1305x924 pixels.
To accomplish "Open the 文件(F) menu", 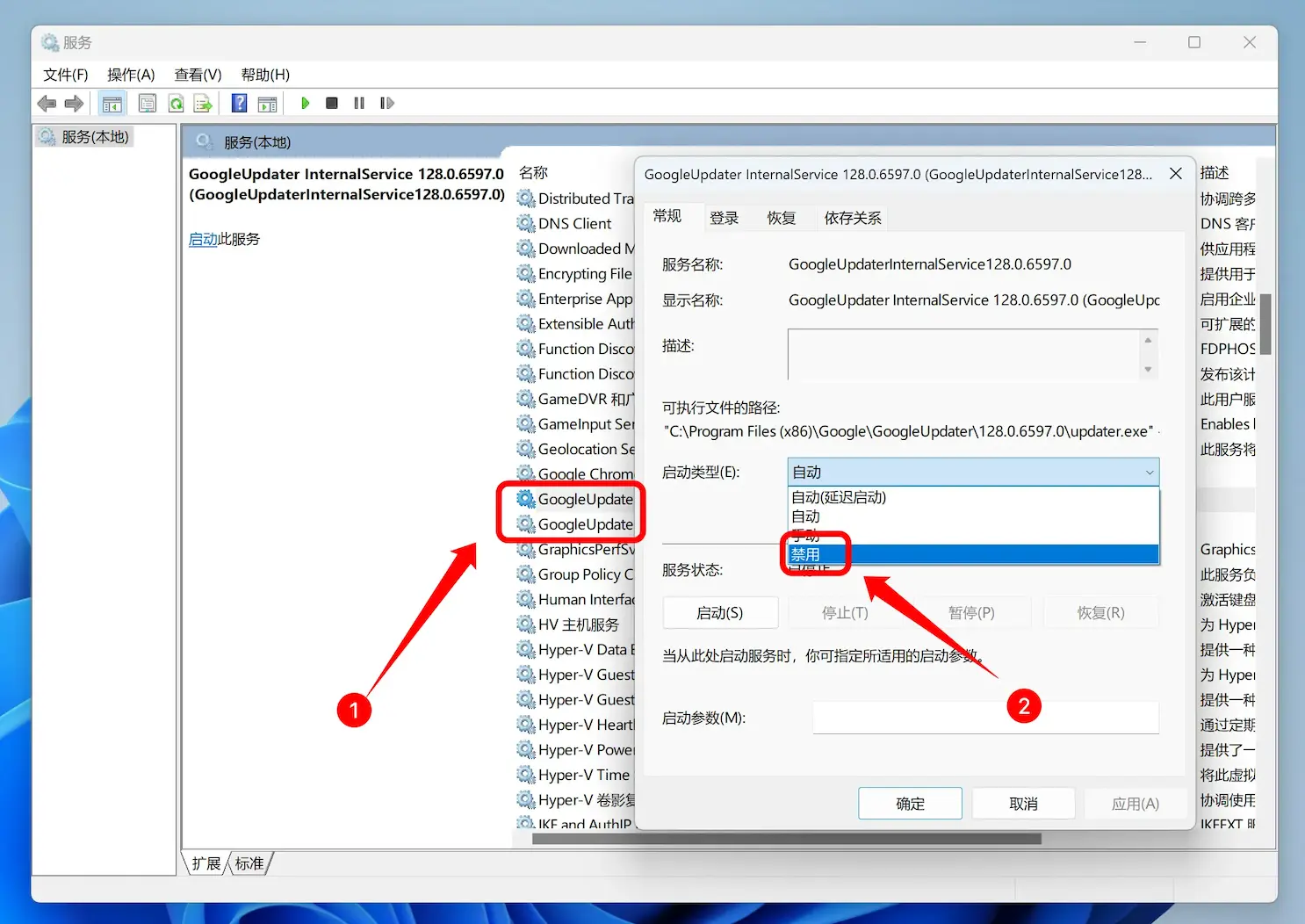I will [x=66, y=75].
